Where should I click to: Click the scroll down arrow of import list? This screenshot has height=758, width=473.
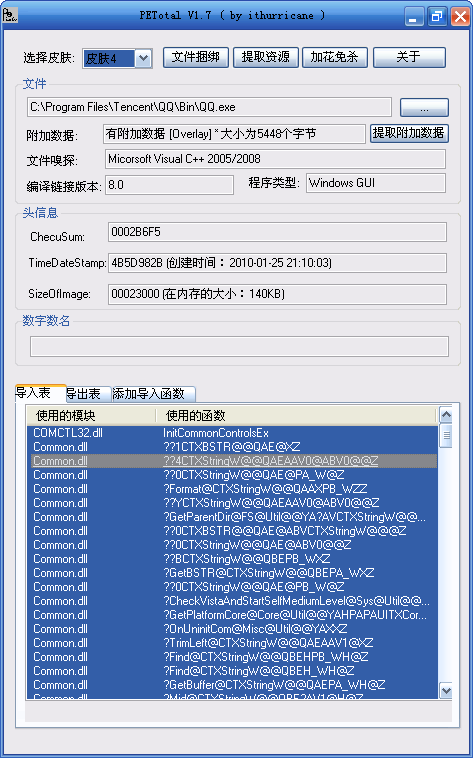coord(446,690)
